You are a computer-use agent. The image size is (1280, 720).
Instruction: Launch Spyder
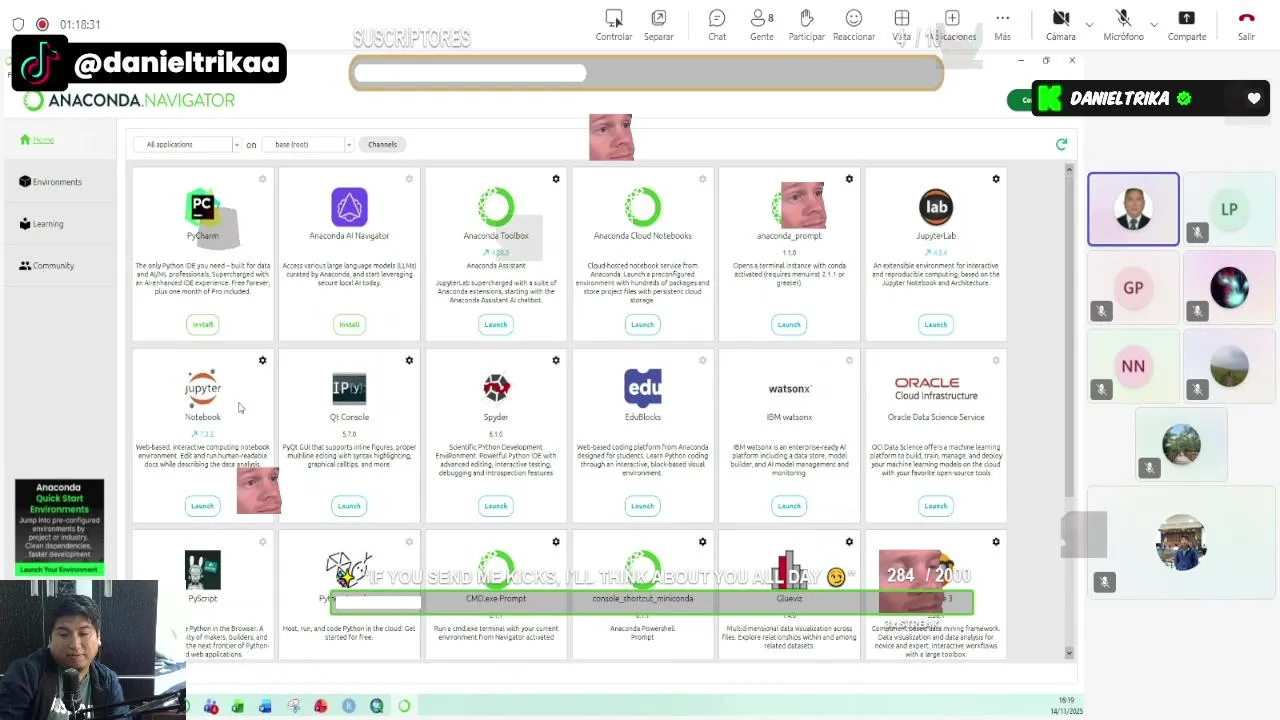tap(496, 506)
